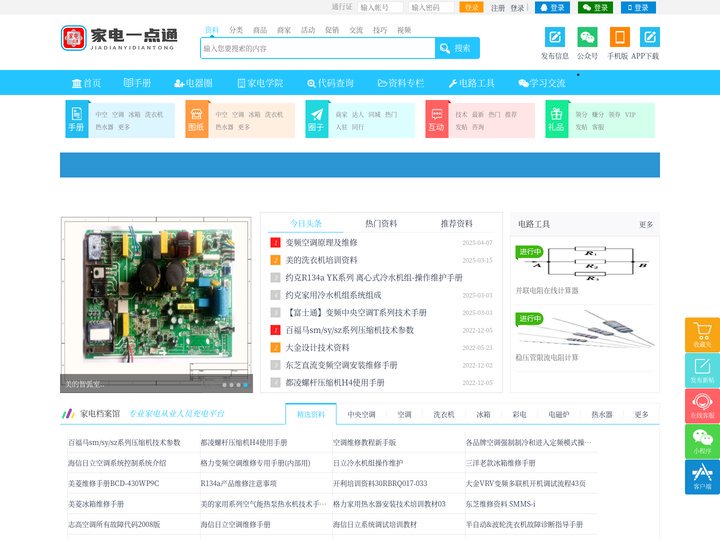The height and width of the screenshot is (540, 720).
Task: Open 手册 in navigation bar
Action: point(137,83)
